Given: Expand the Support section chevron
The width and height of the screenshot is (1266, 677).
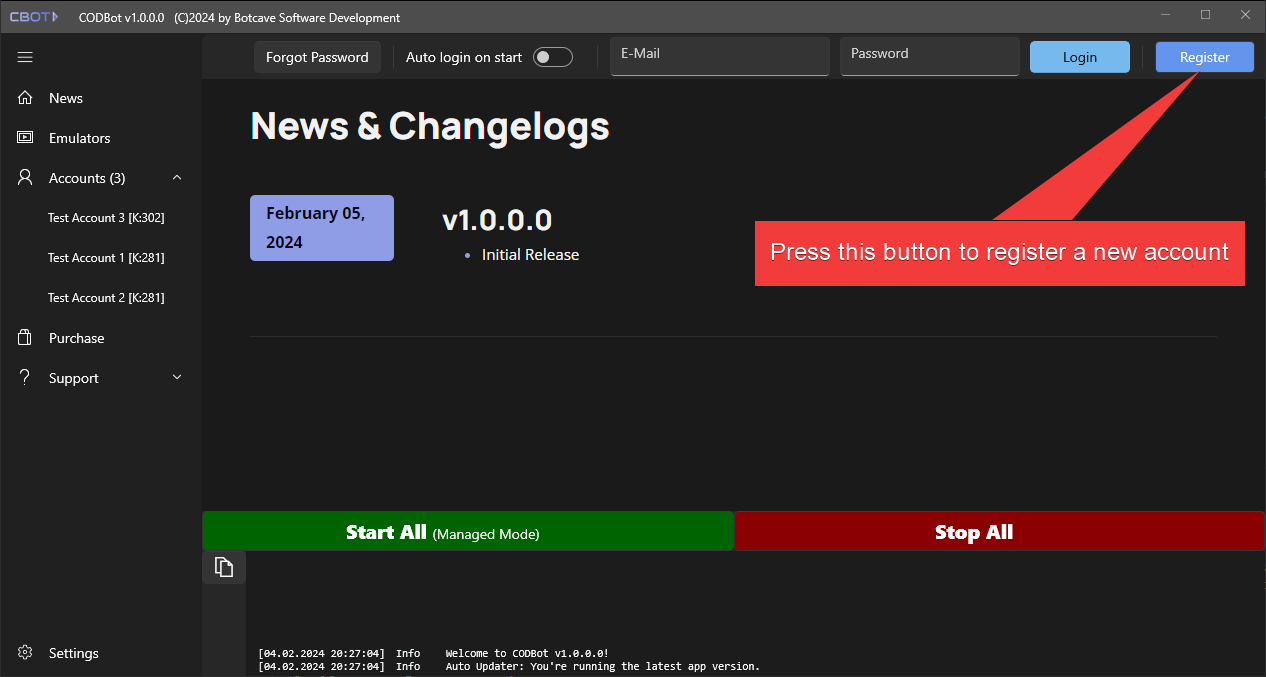Looking at the screenshot, I should pos(177,378).
